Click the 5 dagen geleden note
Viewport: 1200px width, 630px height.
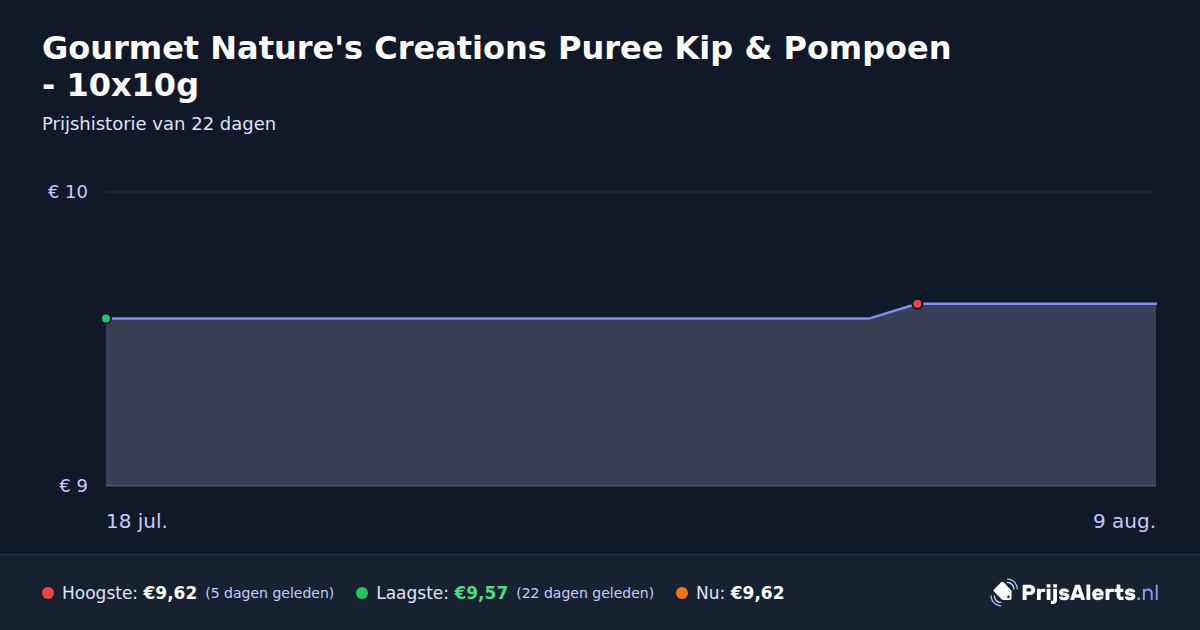pos(270,594)
